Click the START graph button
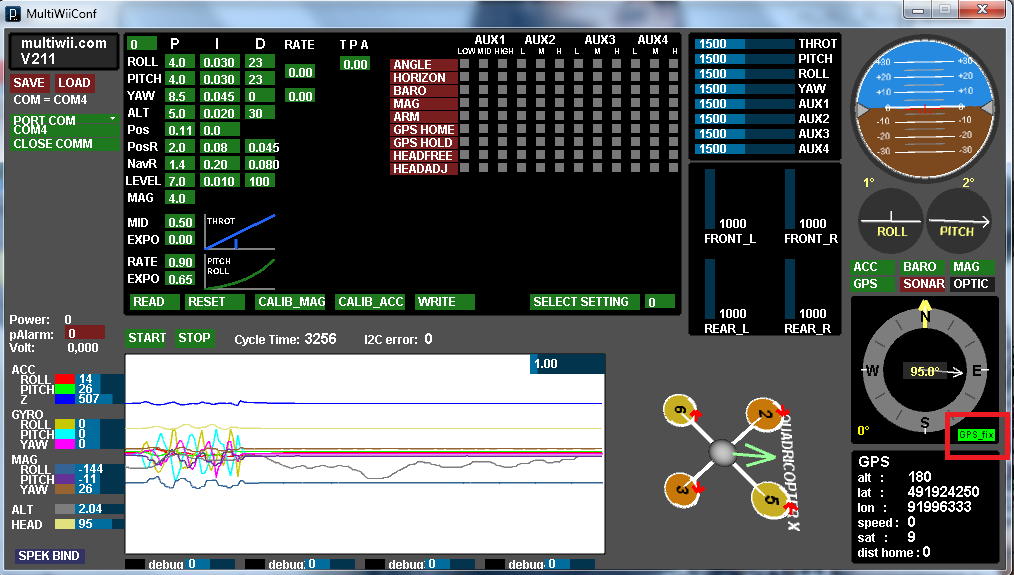The image size is (1014, 575). coord(147,338)
